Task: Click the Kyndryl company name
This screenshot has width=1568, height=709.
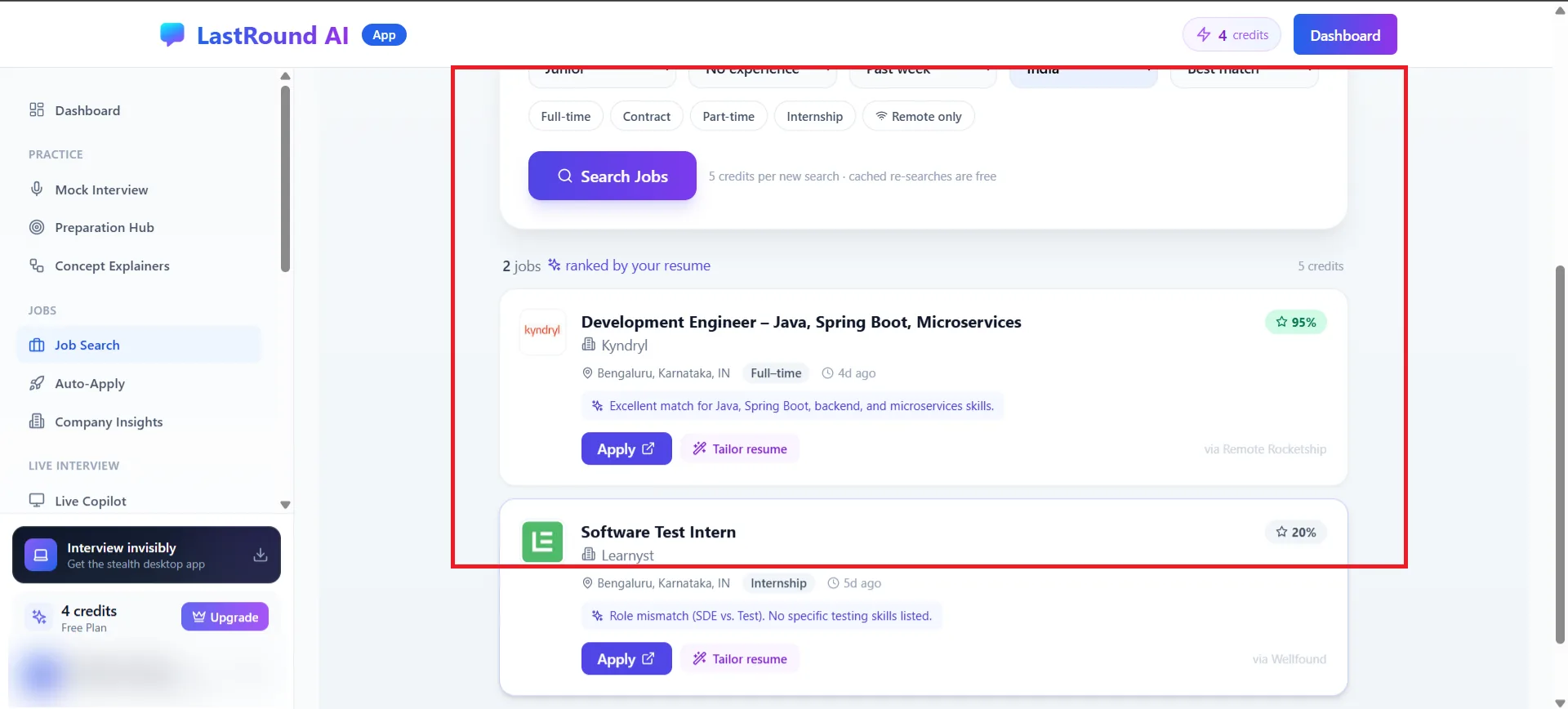Action: (x=624, y=345)
